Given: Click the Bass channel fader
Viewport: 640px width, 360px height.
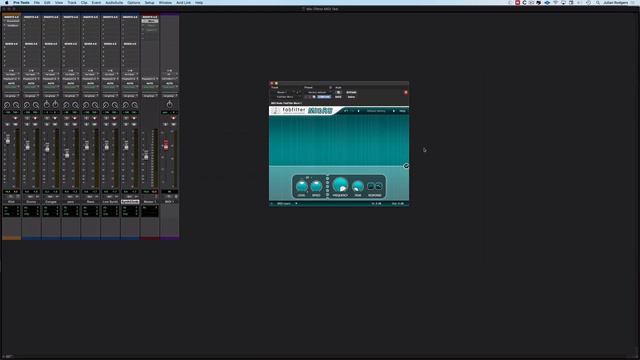Looking at the screenshot, I should point(87,146).
